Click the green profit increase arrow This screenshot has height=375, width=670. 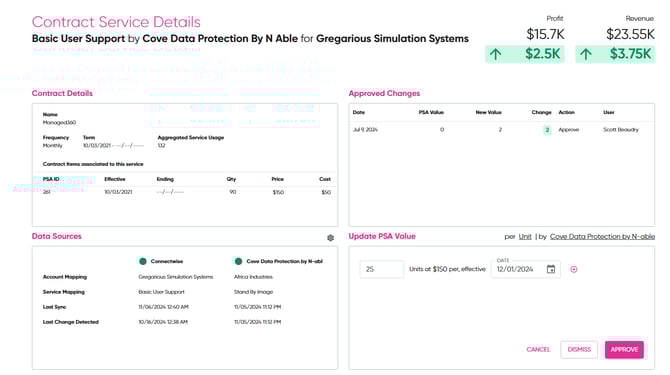point(496,54)
